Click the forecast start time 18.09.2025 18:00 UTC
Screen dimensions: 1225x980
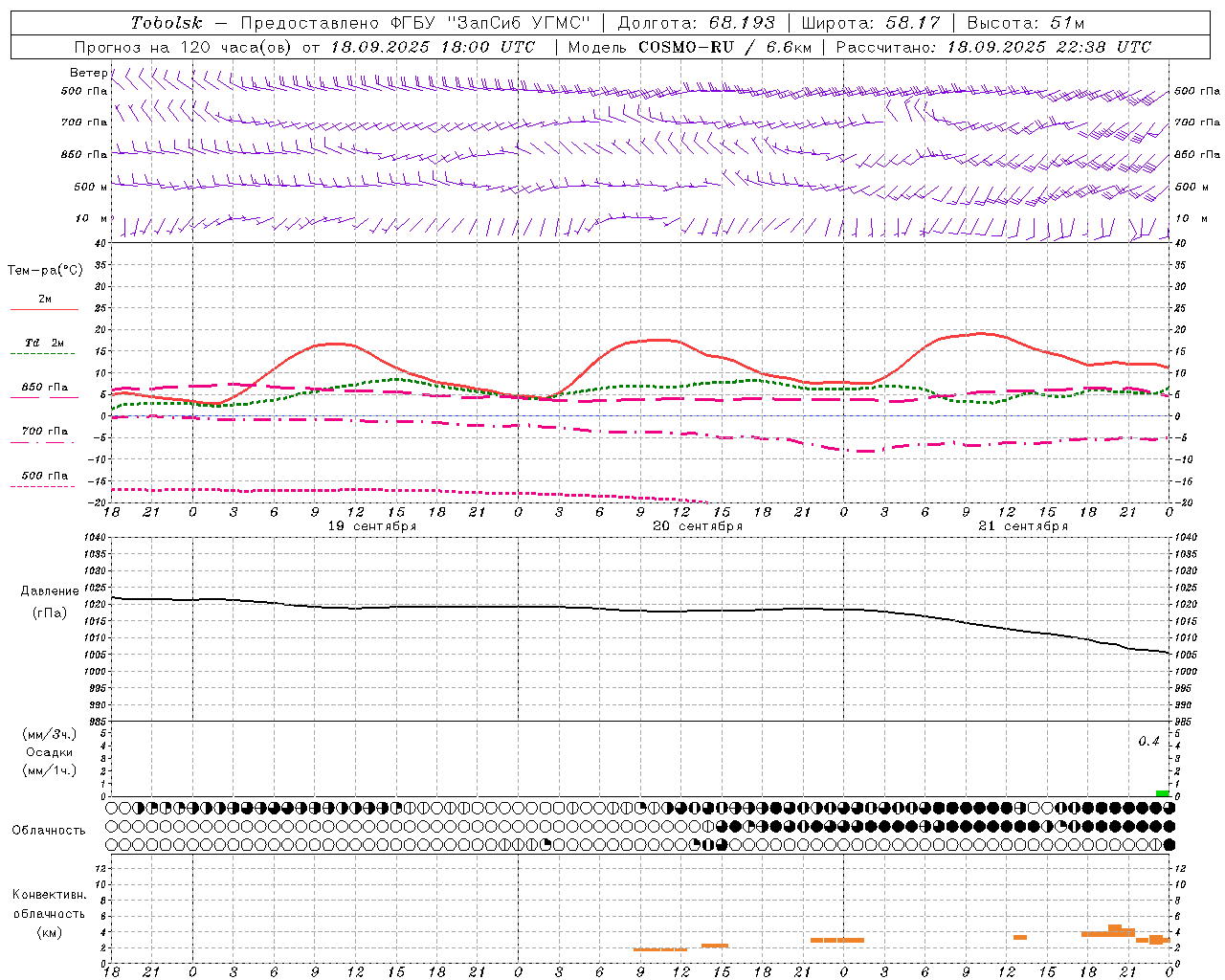coord(434,47)
